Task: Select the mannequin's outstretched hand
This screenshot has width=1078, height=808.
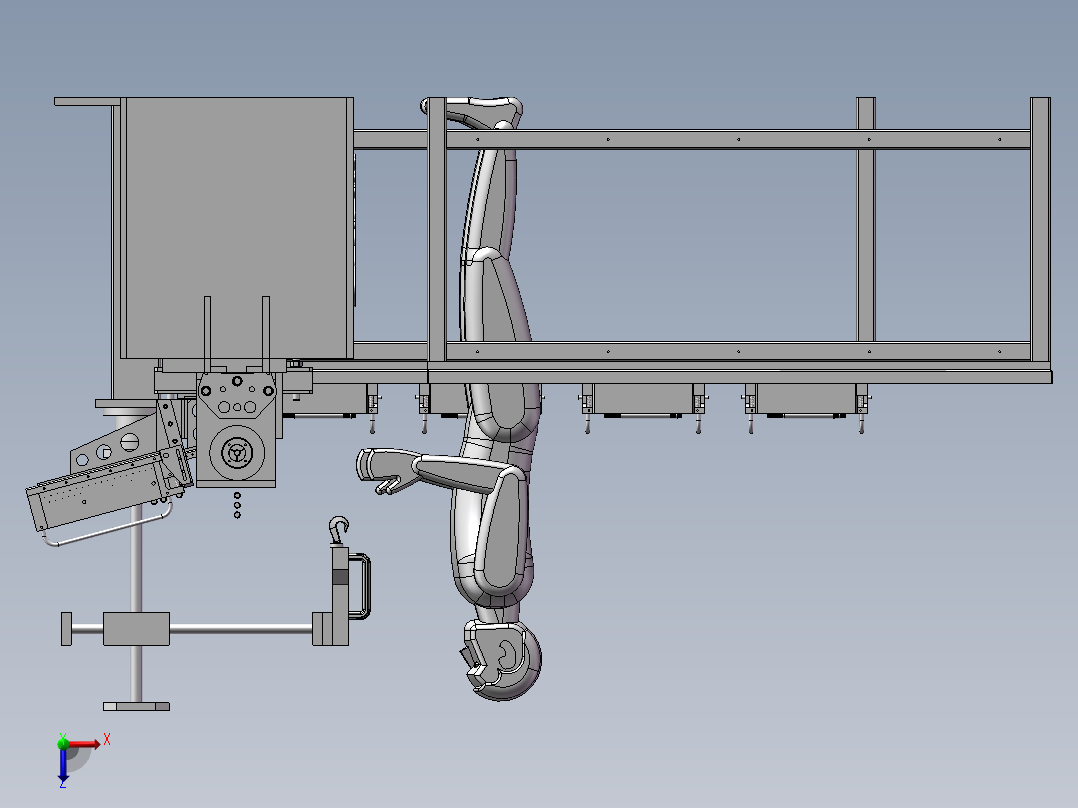Action: (386, 470)
